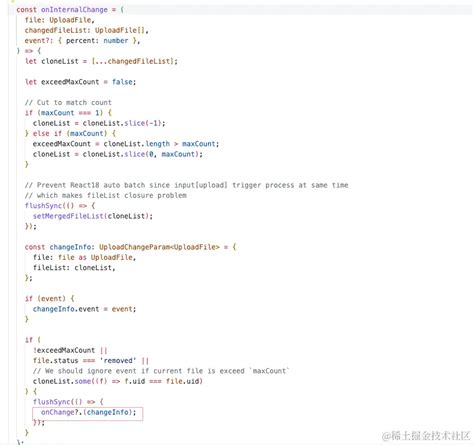474x445 pixels.
Task: Click the first flushSync call
Action: [x=43, y=206]
